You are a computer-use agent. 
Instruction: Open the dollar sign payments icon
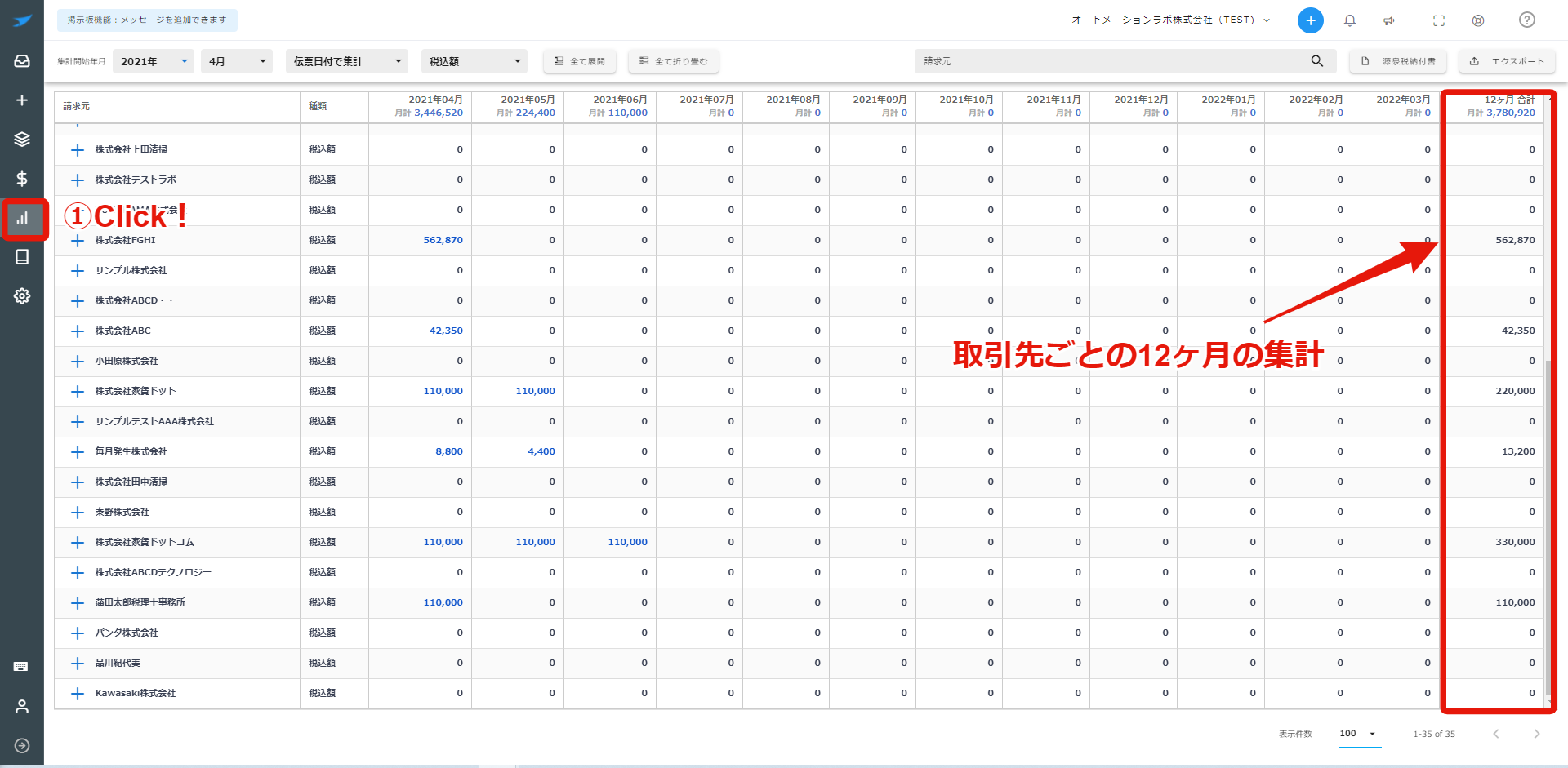click(x=22, y=179)
